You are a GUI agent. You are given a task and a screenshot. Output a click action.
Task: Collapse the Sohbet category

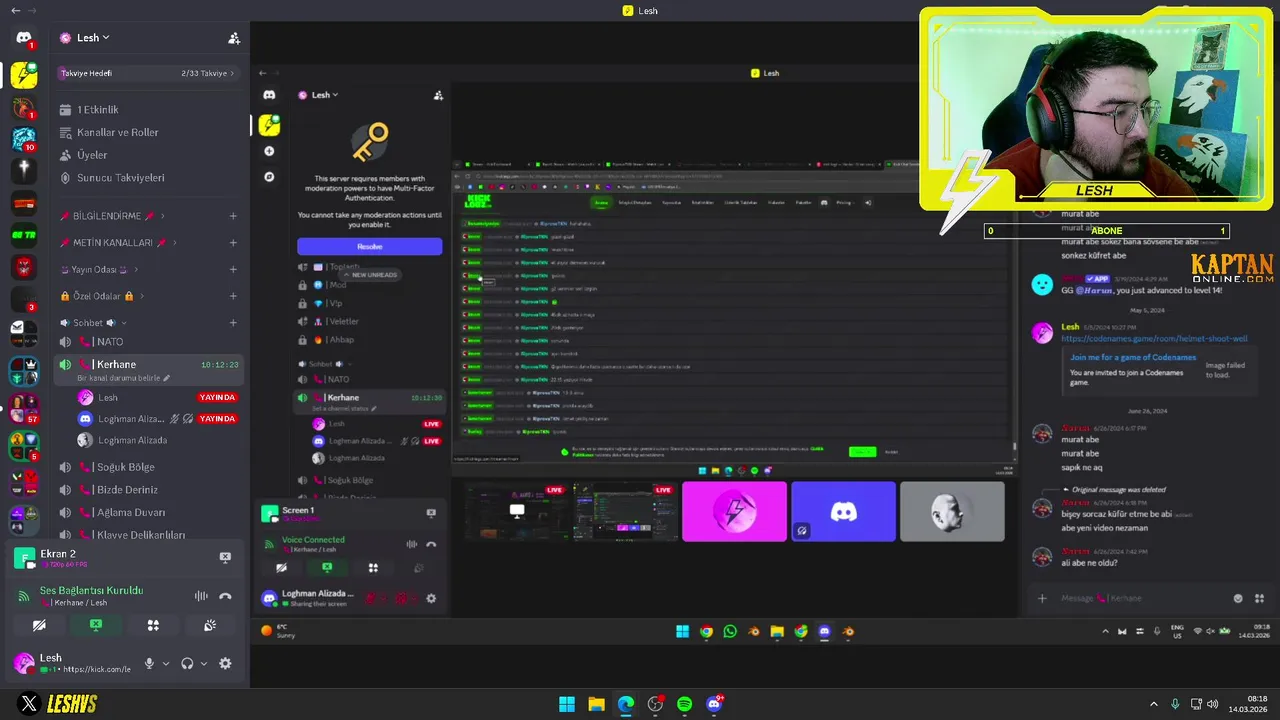point(93,323)
